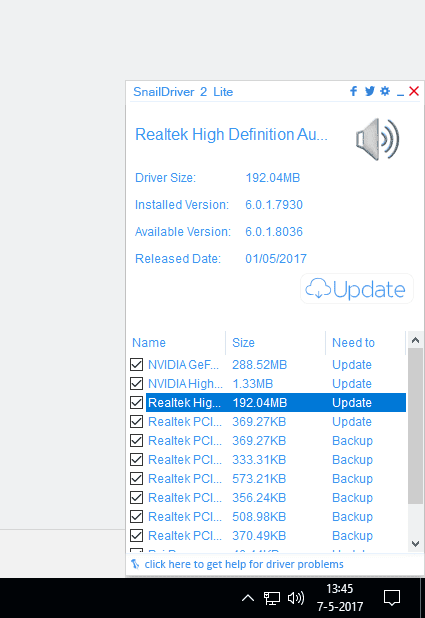Click the Realtek High Definition Au... title
This screenshot has height=618, width=425.
(231, 134)
